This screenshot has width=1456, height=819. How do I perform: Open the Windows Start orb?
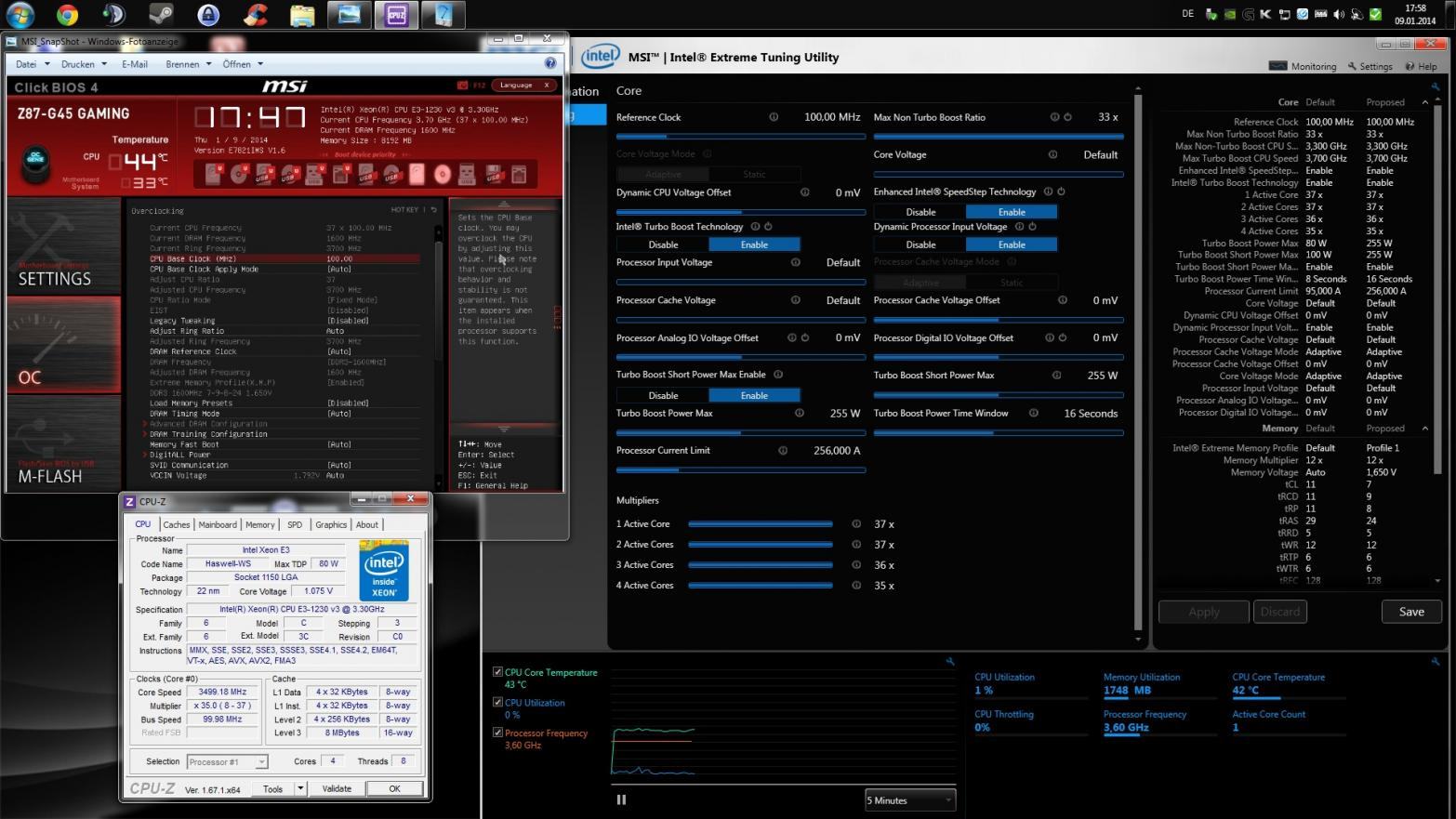[20, 14]
